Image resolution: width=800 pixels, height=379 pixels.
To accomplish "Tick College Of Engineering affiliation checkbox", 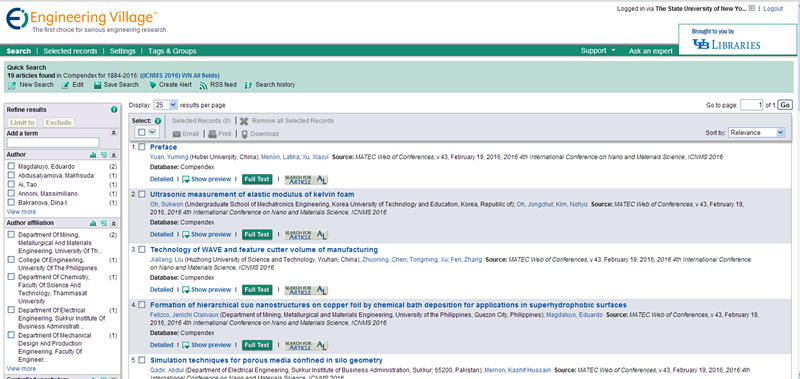I will pyautogui.click(x=11, y=260).
